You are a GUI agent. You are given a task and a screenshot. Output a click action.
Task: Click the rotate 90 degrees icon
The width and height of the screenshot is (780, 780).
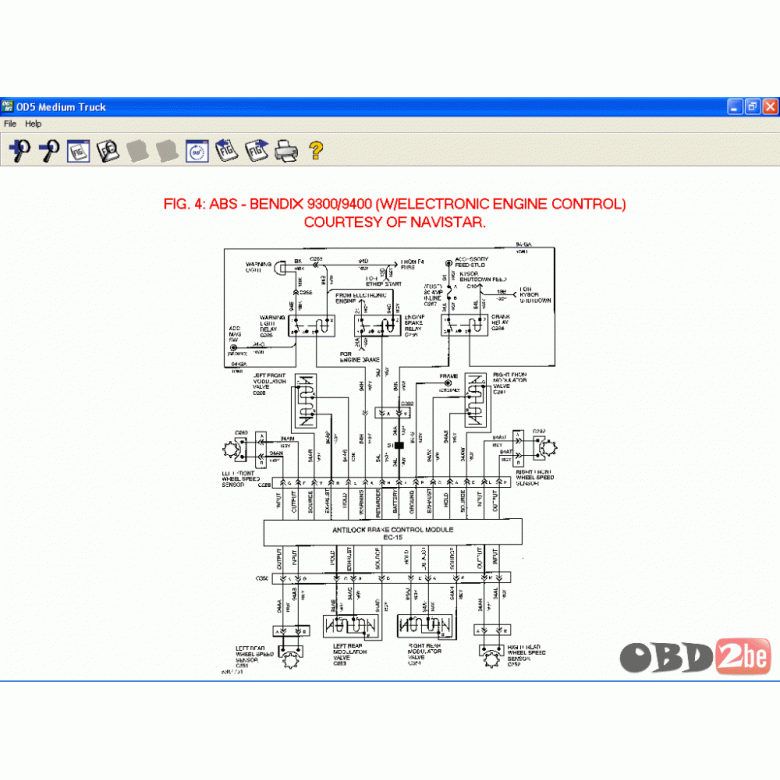197,151
